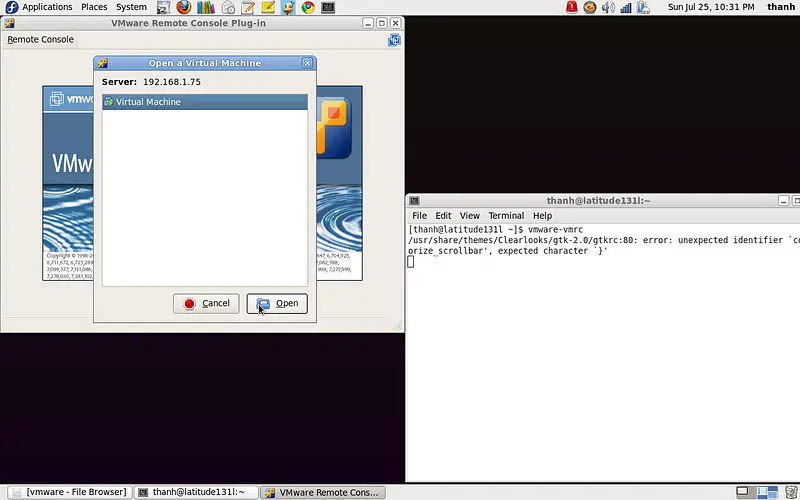The height and width of the screenshot is (500, 800).
Task: Click the show desktop icon in bottom panel
Action: click(743, 492)
